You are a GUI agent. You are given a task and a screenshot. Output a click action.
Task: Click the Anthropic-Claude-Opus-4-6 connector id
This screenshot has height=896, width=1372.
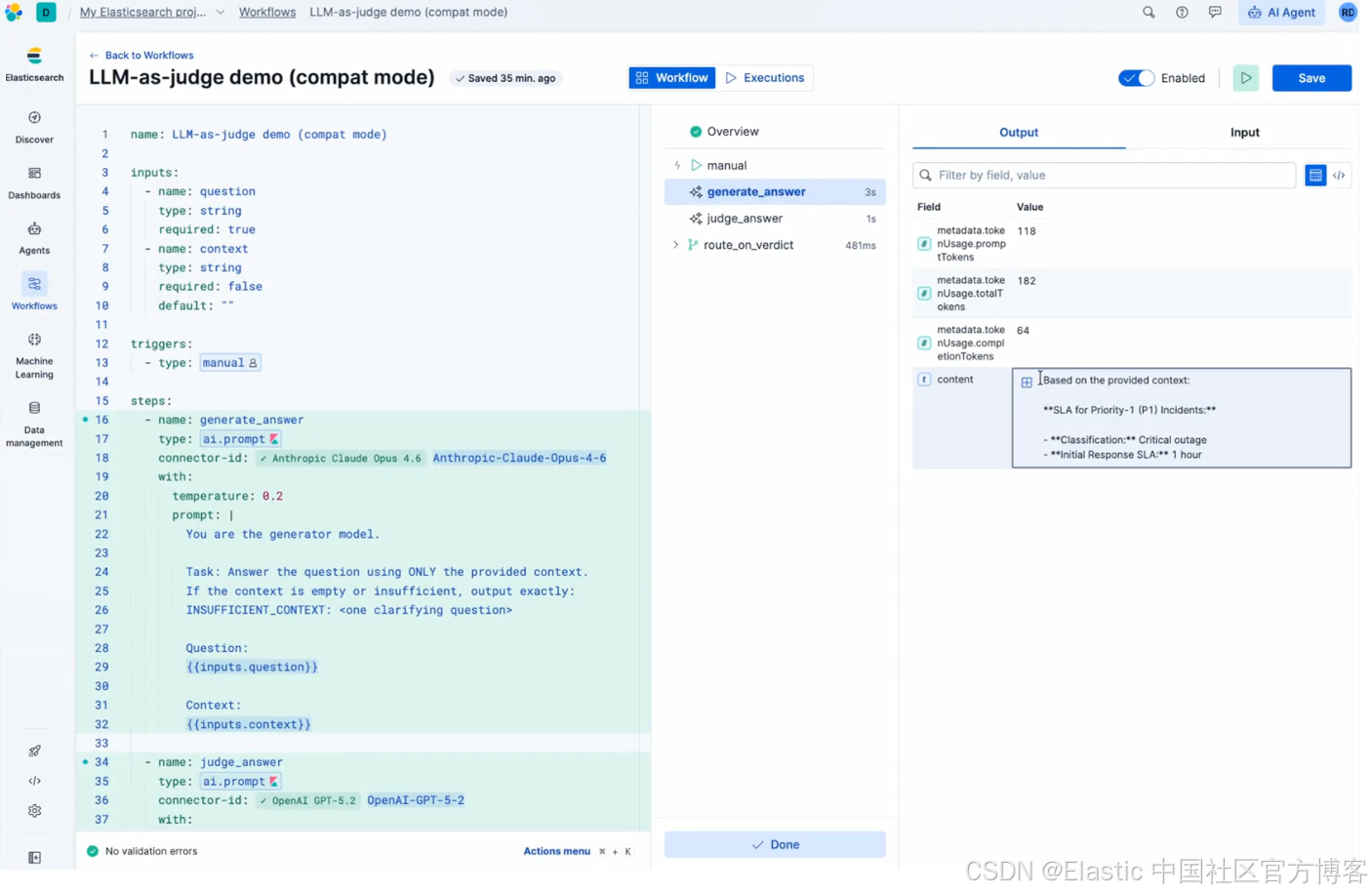point(519,458)
